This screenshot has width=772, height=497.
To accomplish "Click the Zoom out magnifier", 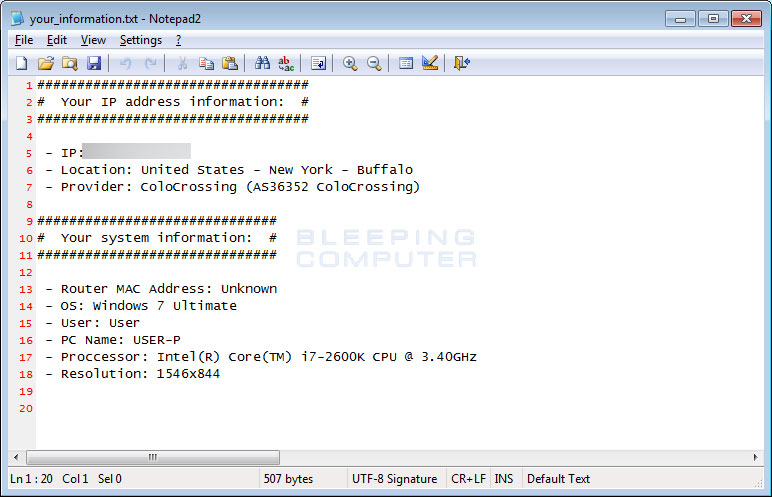I will click(x=374, y=63).
